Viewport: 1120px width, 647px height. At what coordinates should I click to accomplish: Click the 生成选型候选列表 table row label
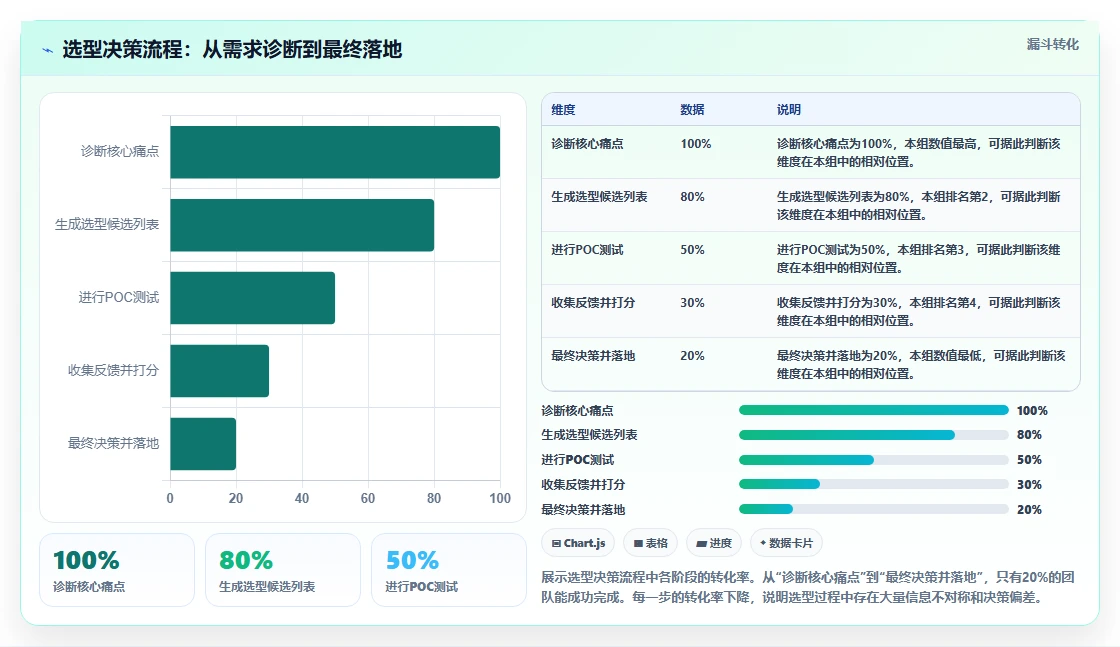pos(599,197)
